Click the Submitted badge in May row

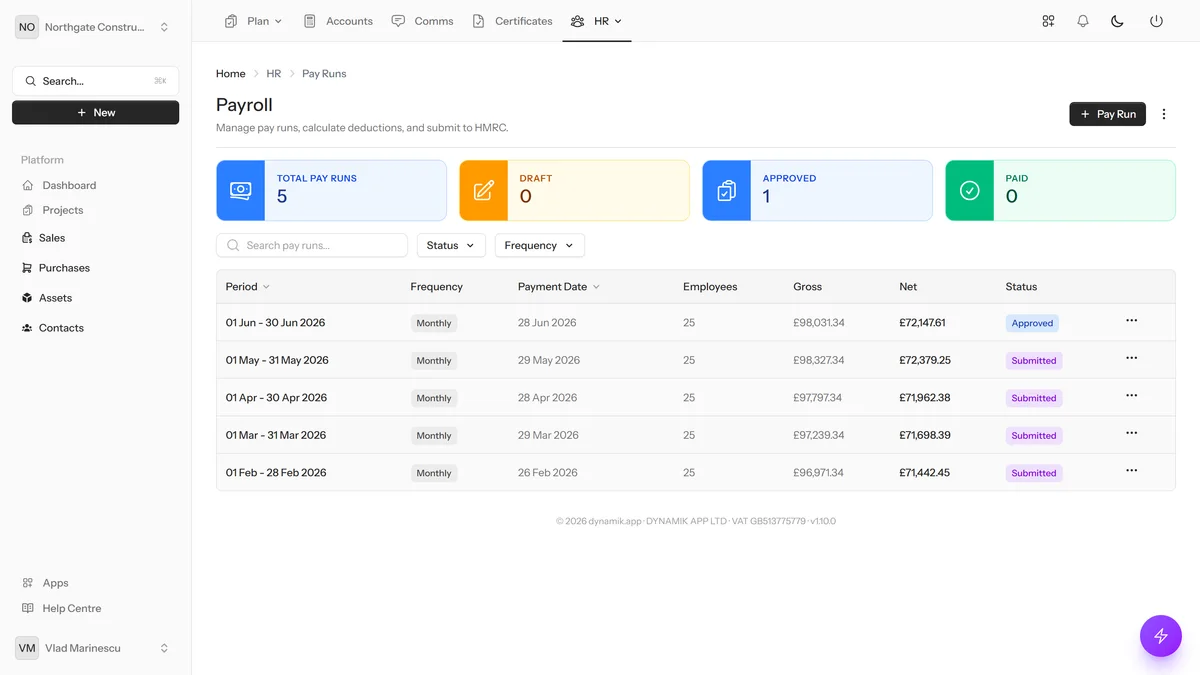pos(1034,361)
